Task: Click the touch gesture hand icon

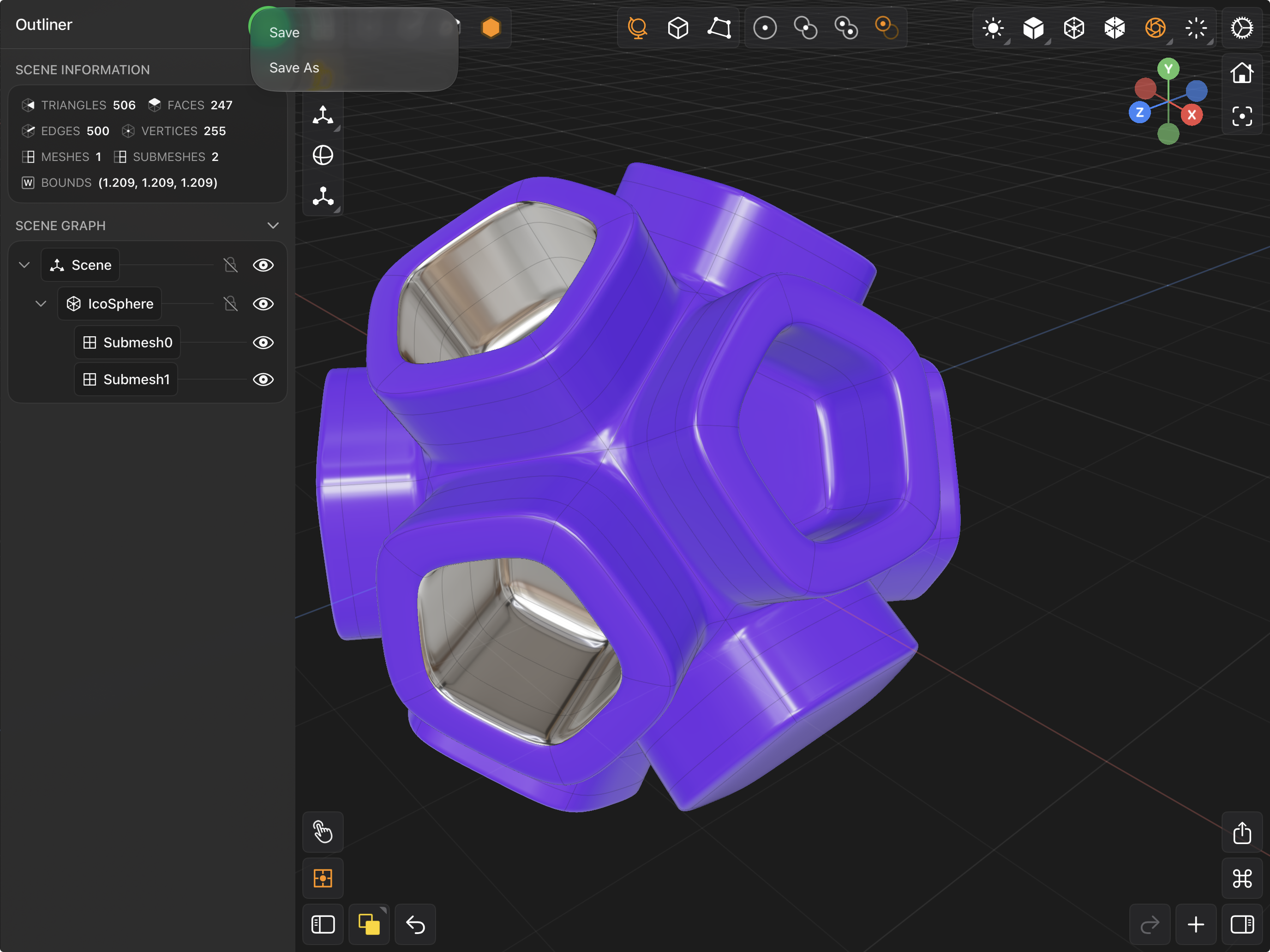Action: (x=323, y=832)
